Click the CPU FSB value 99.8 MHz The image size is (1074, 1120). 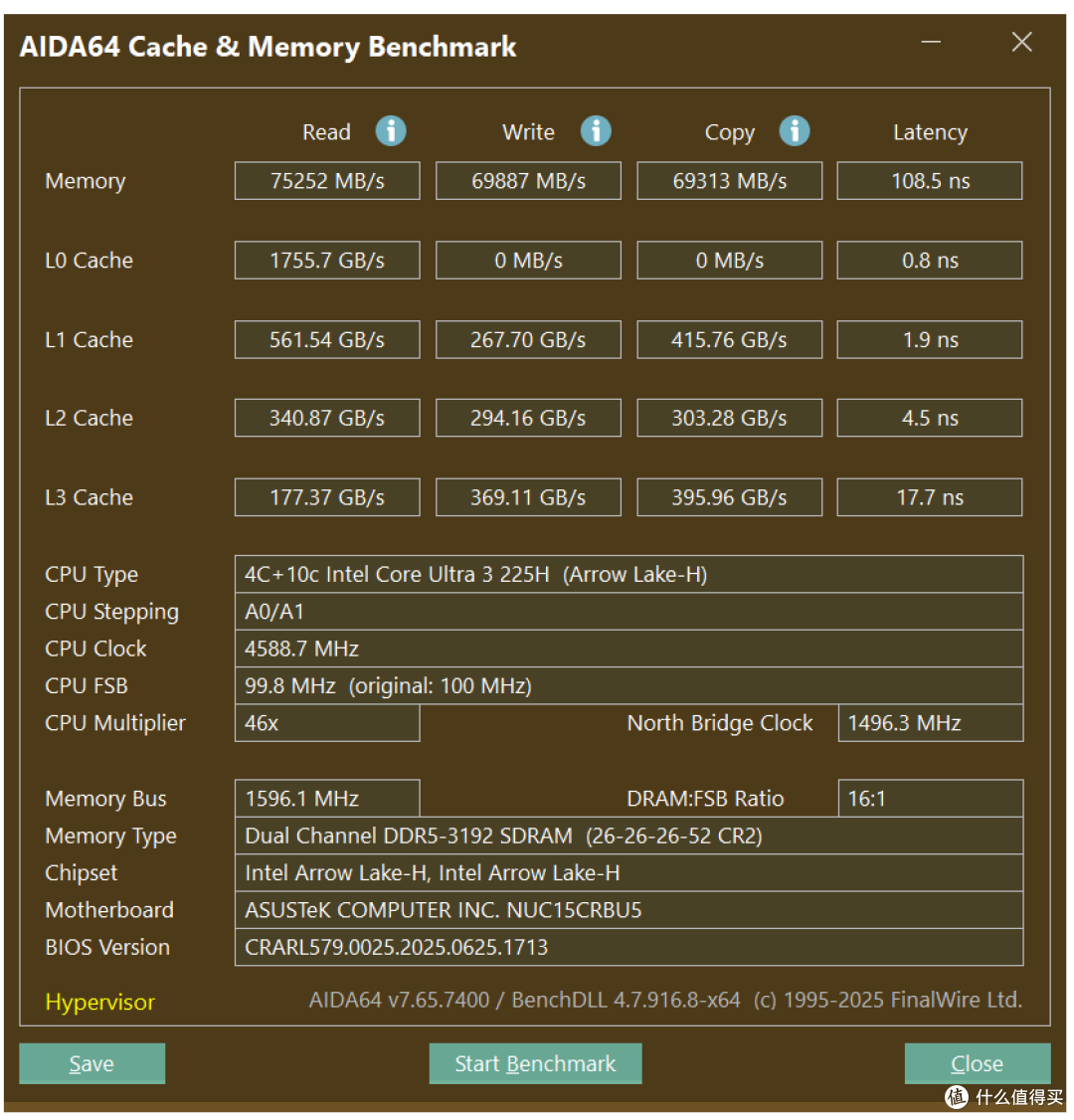pos(629,685)
